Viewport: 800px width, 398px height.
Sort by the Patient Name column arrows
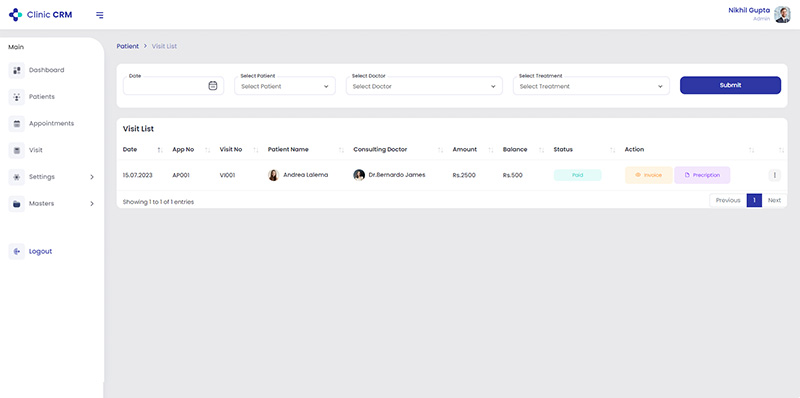click(341, 150)
